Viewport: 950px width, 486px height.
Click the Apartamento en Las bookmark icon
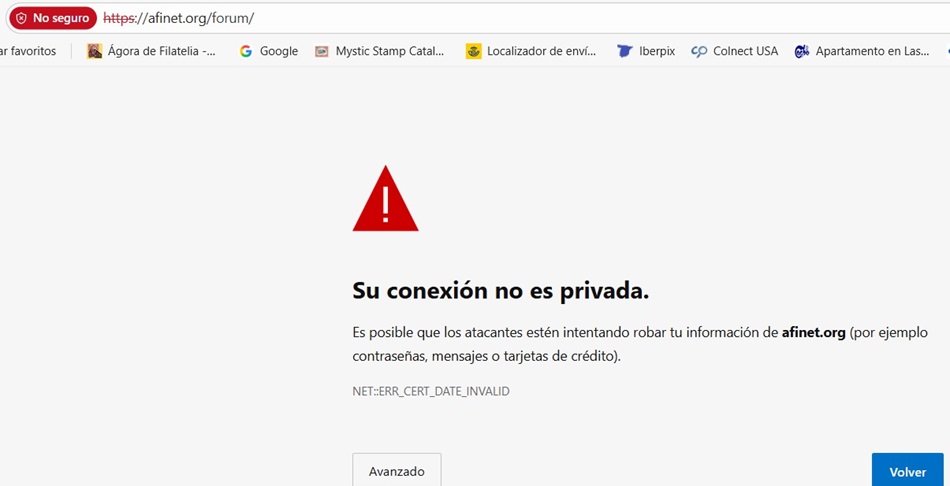pyautogui.click(x=801, y=51)
